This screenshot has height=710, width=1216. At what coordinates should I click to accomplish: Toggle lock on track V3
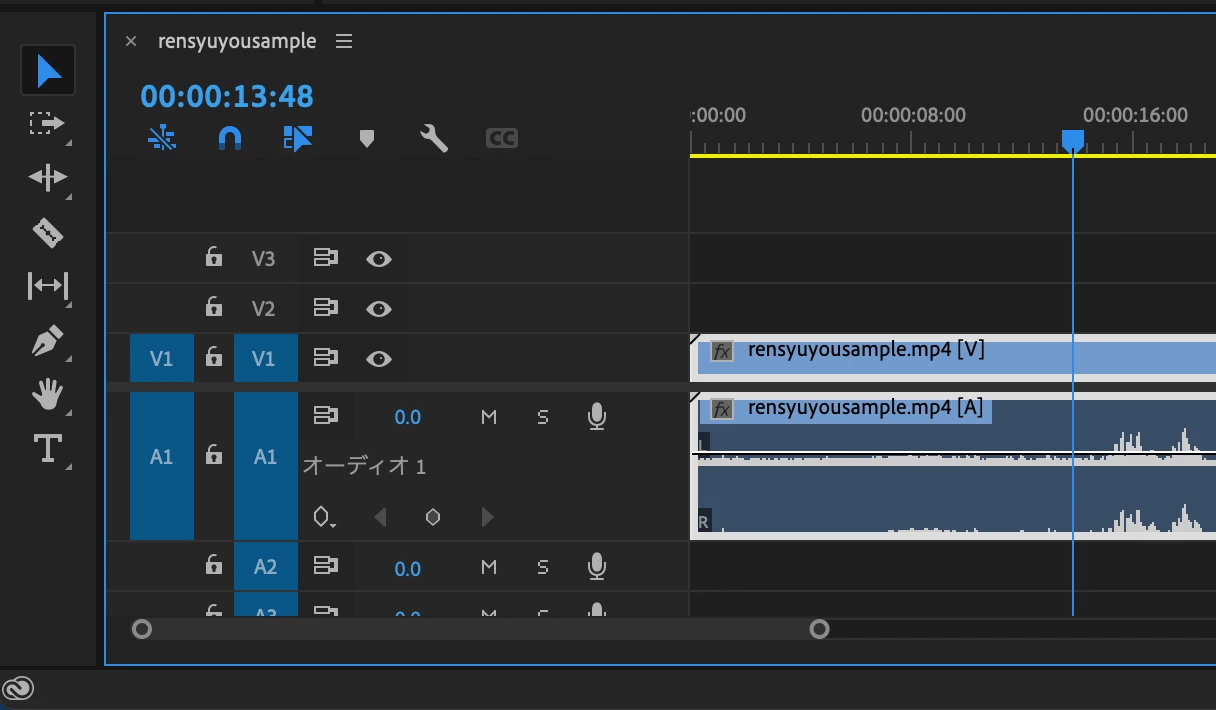pos(213,257)
